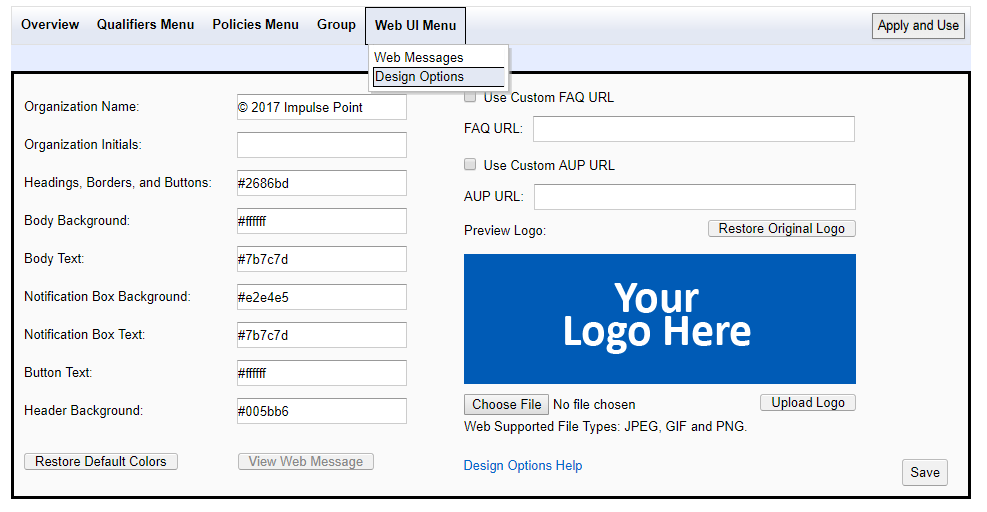
Task: Click the Upload Logo button
Action: pyautogui.click(x=808, y=402)
